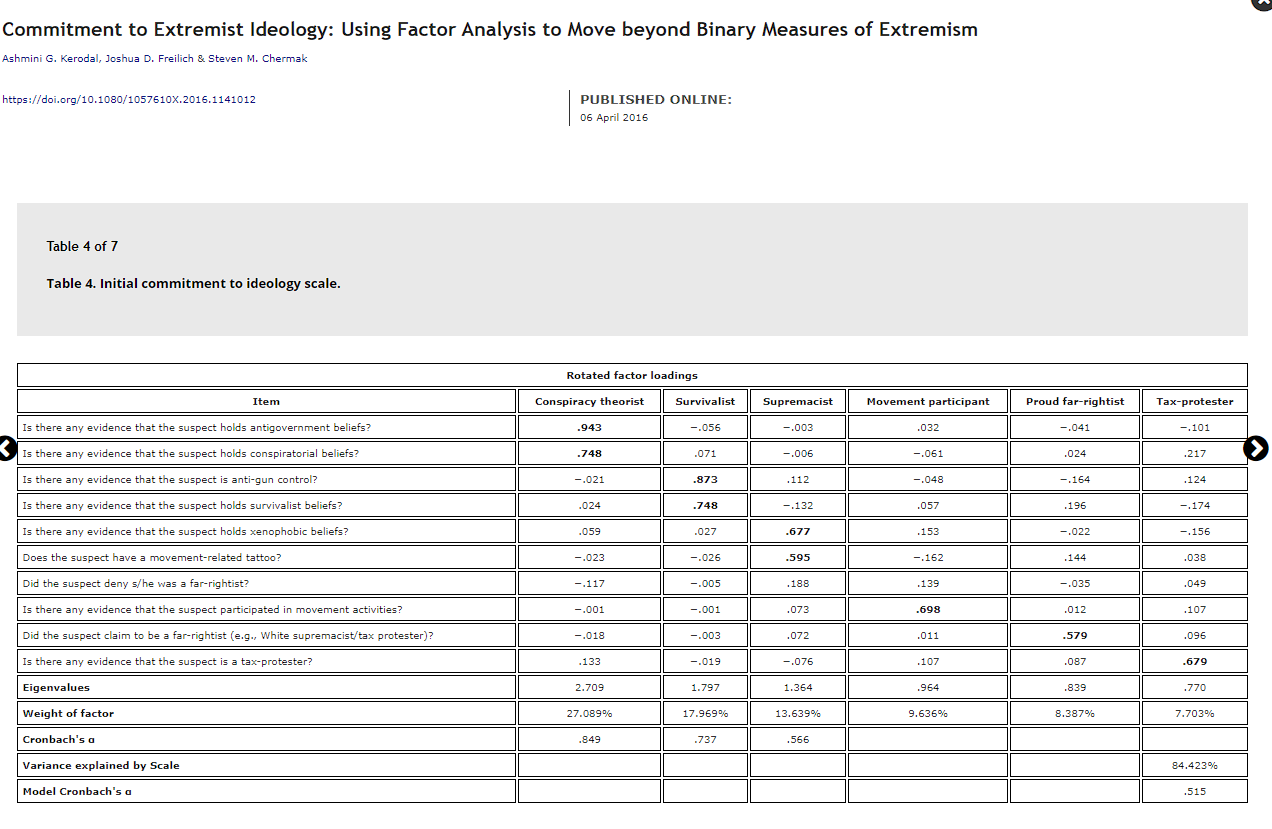Click the 'Eigenvalues' row label
1272x829 pixels.
click(266, 687)
